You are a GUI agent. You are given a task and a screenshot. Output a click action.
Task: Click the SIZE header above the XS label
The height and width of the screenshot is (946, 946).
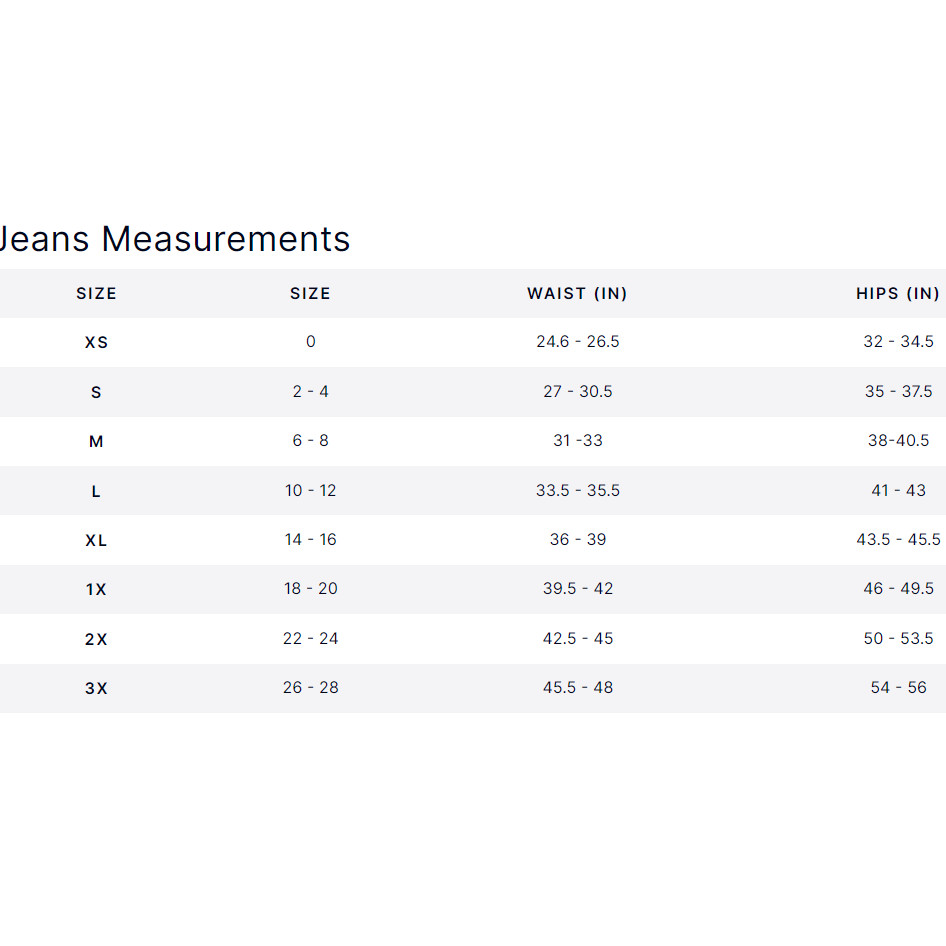point(96,294)
